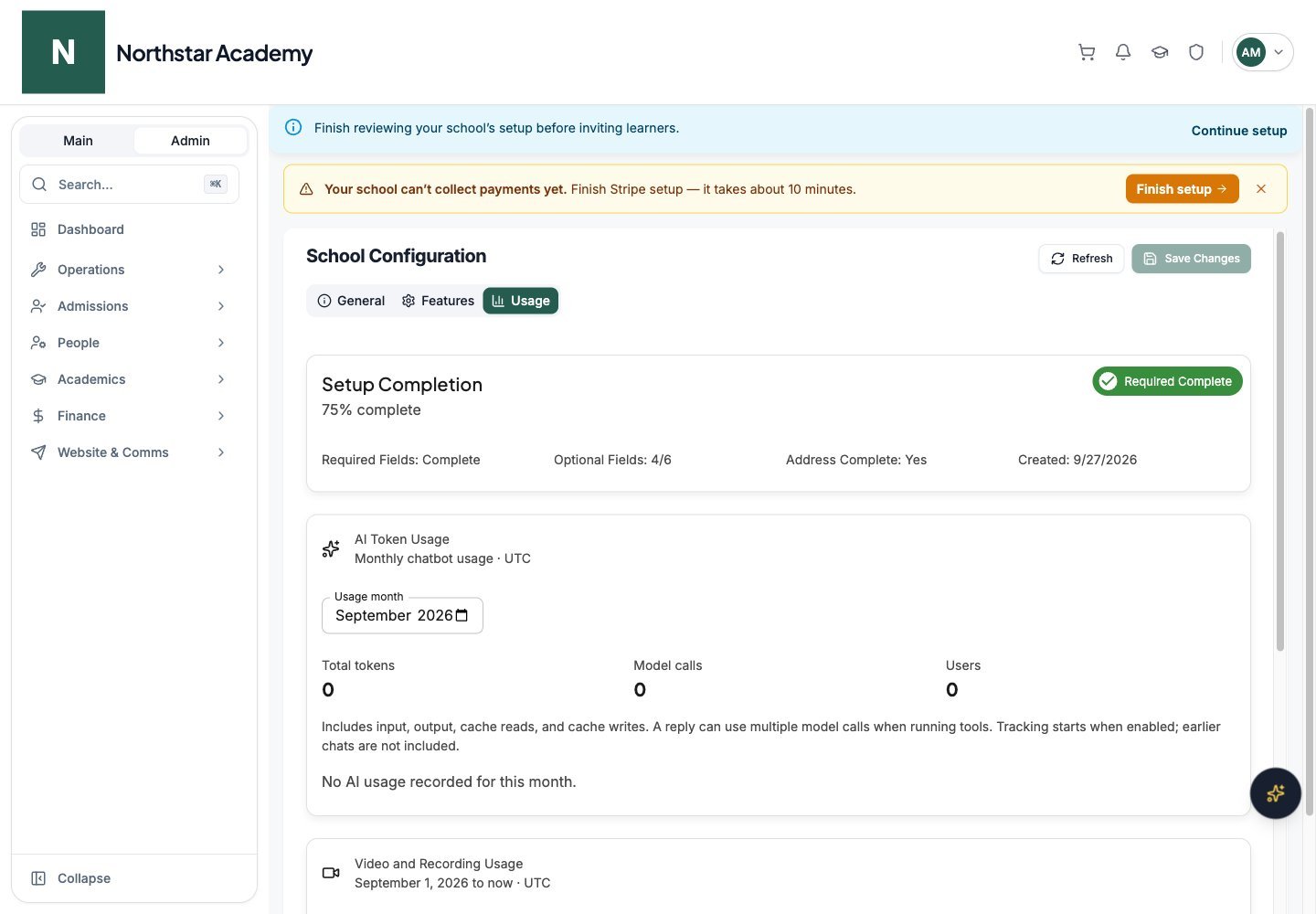Switch sidebar to Main mode
This screenshot has height=914, width=1316.
point(78,141)
